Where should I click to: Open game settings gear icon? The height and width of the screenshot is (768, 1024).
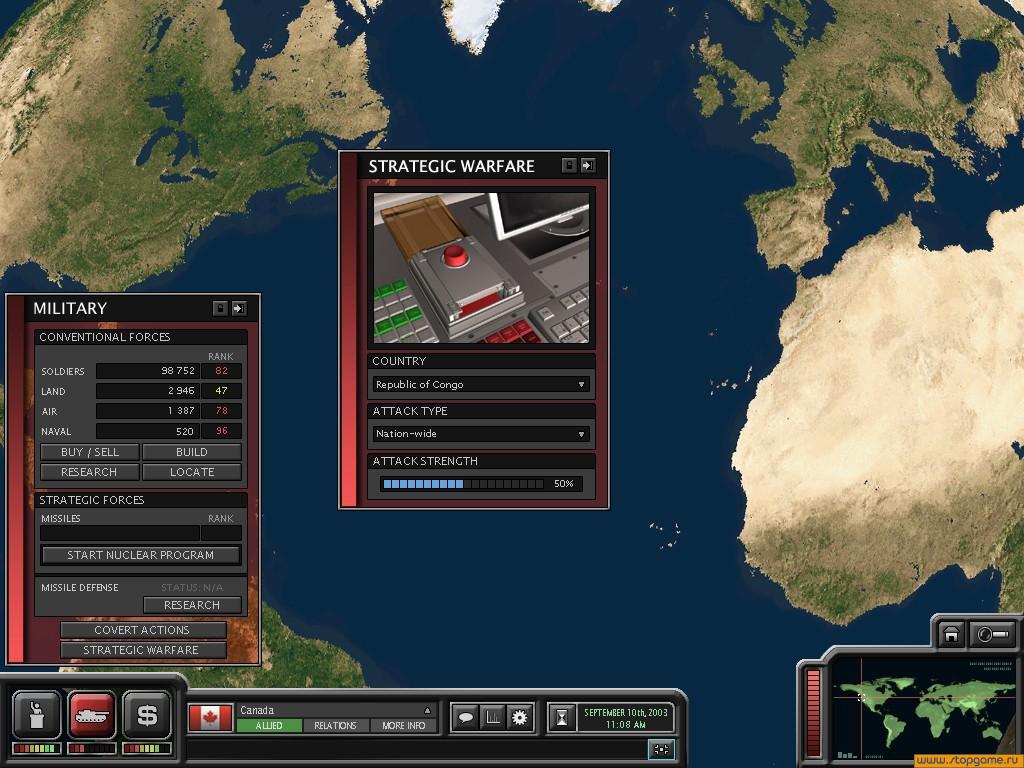tap(519, 717)
